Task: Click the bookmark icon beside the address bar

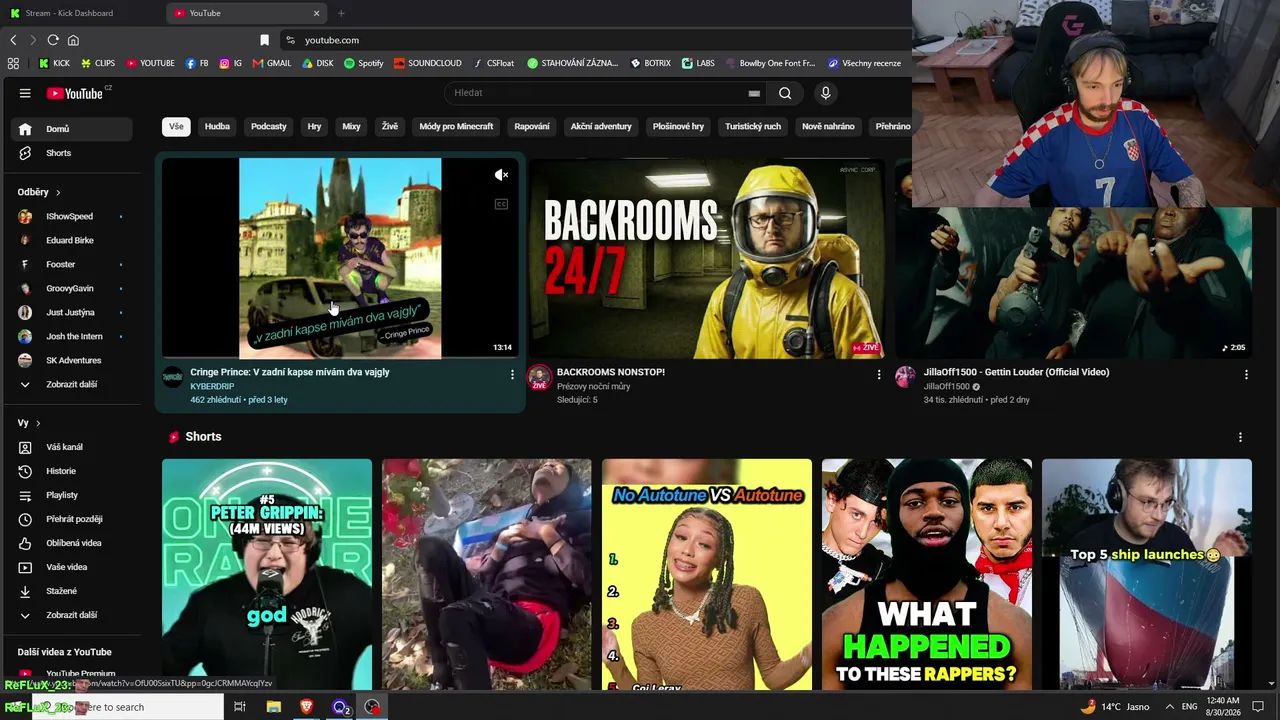Action: pos(264,40)
